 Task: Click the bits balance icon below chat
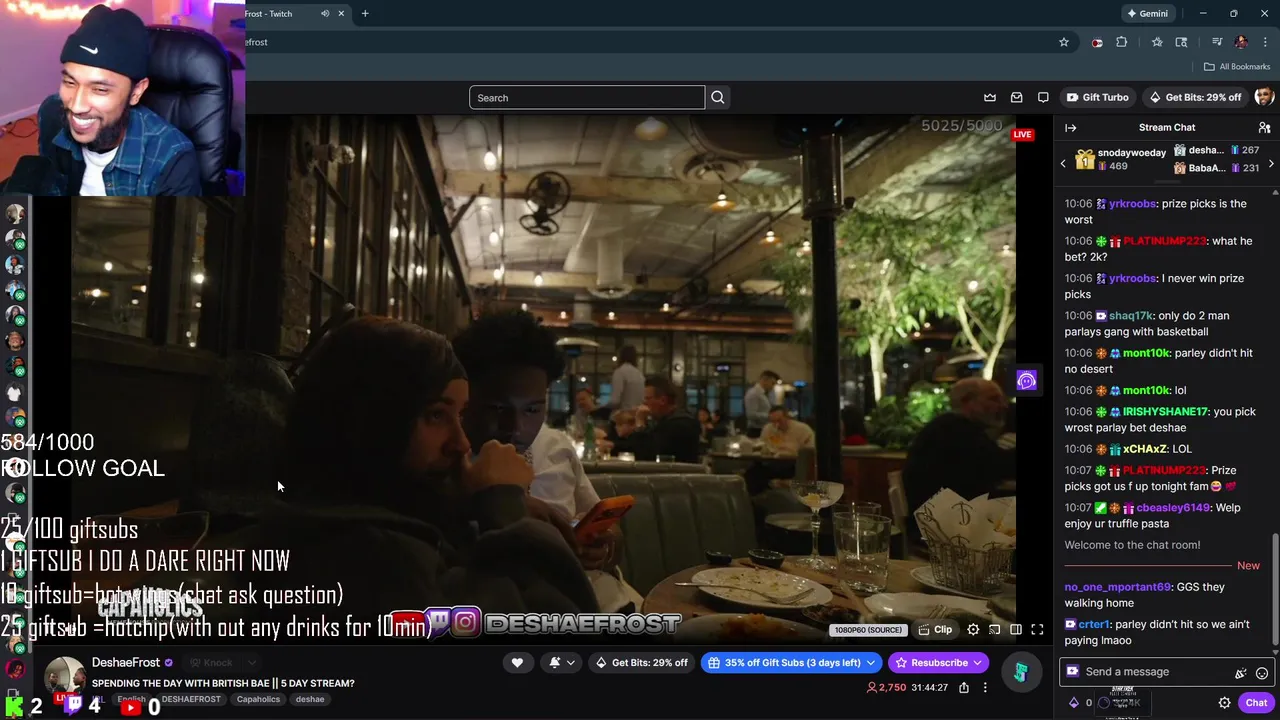point(1074,703)
